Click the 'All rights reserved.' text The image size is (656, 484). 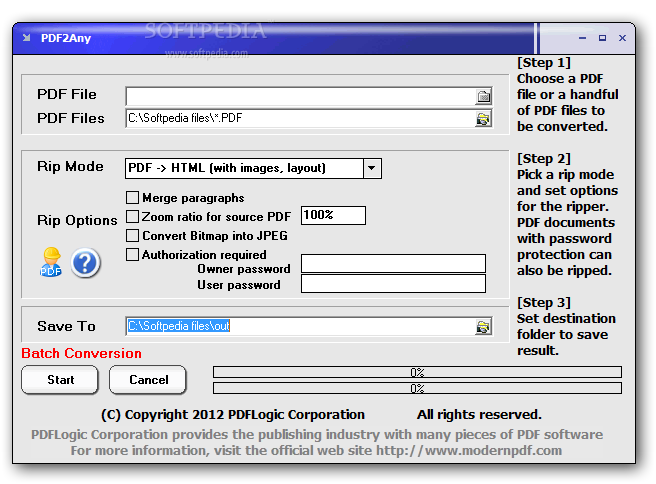tap(479, 415)
